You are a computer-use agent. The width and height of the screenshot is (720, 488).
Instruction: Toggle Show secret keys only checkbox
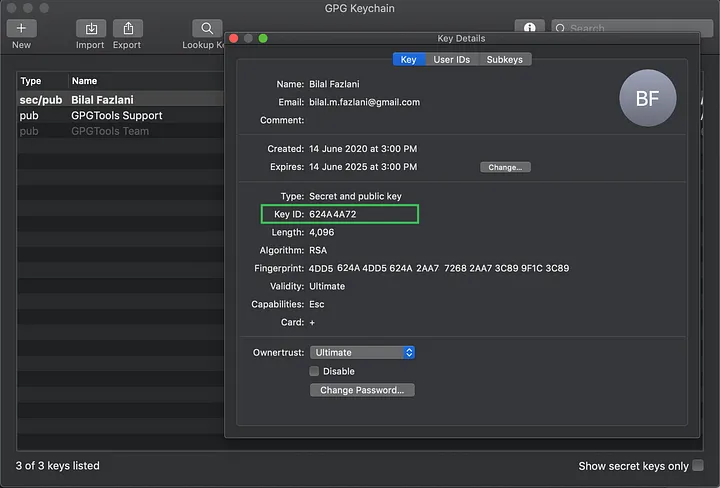pos(698,466)
